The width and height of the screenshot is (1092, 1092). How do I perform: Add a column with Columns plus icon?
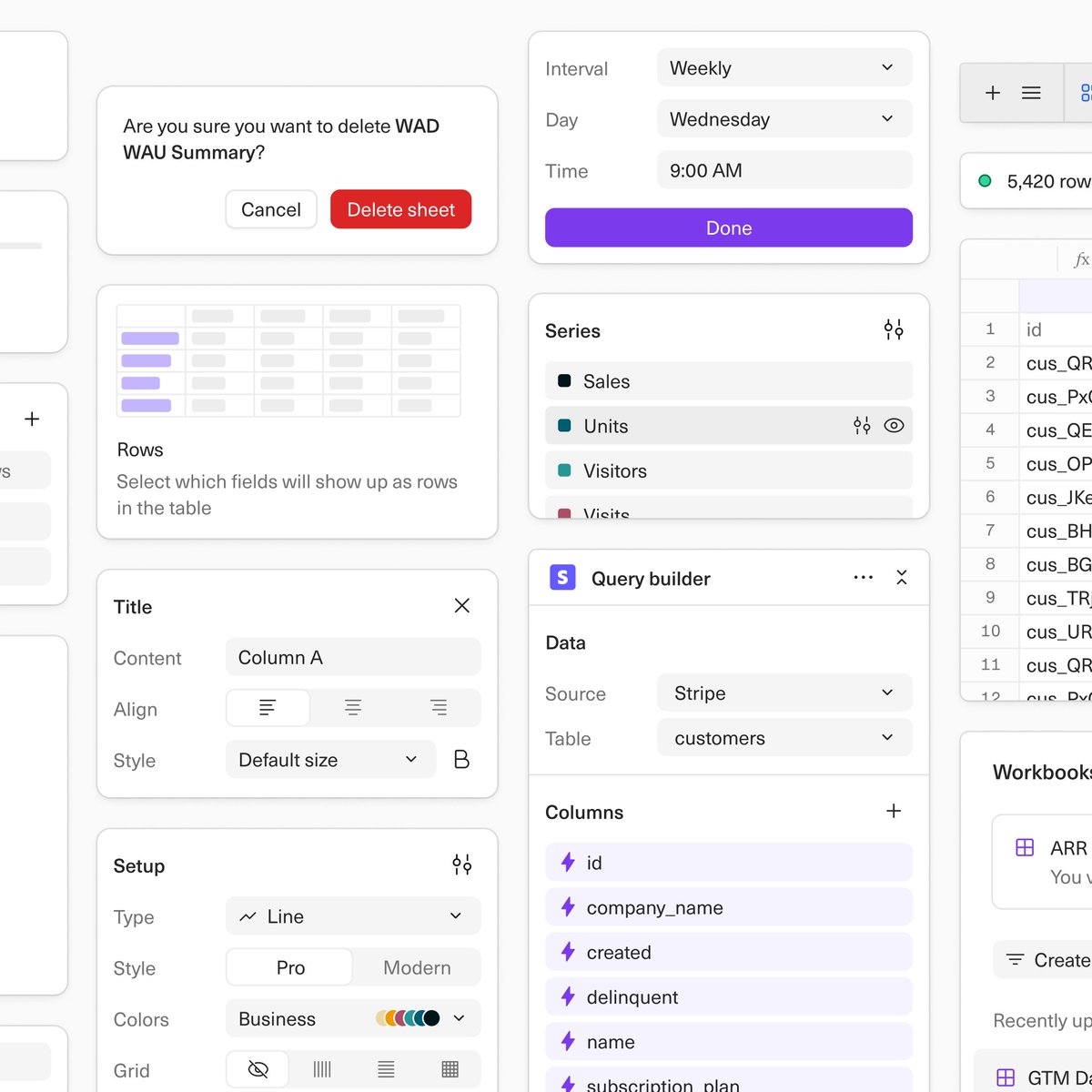click(894, 811)
